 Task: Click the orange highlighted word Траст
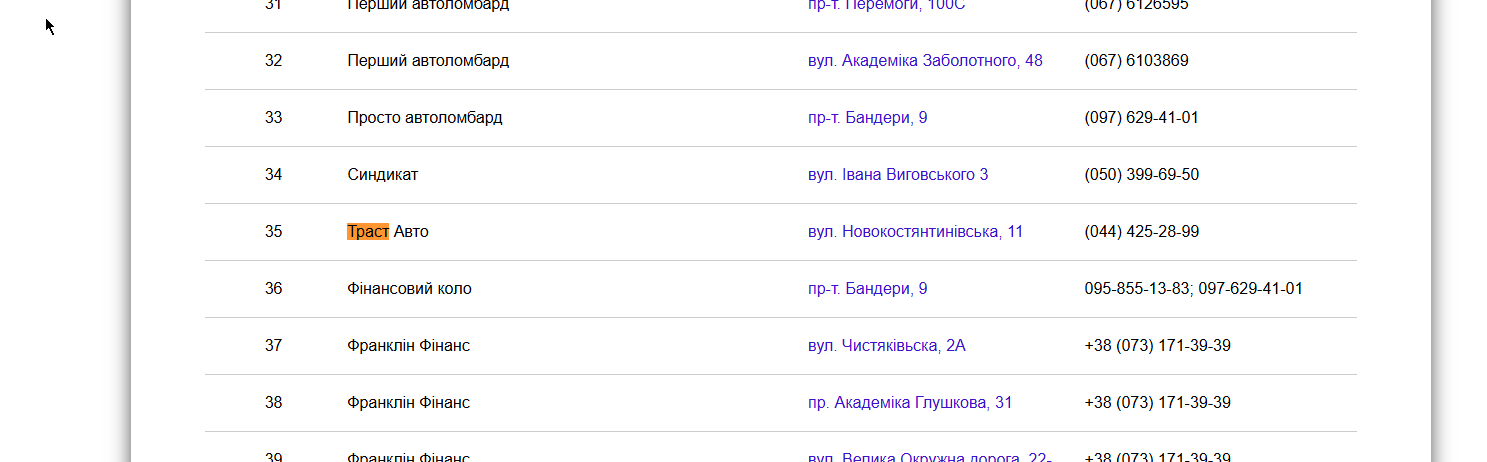[368, 232]
